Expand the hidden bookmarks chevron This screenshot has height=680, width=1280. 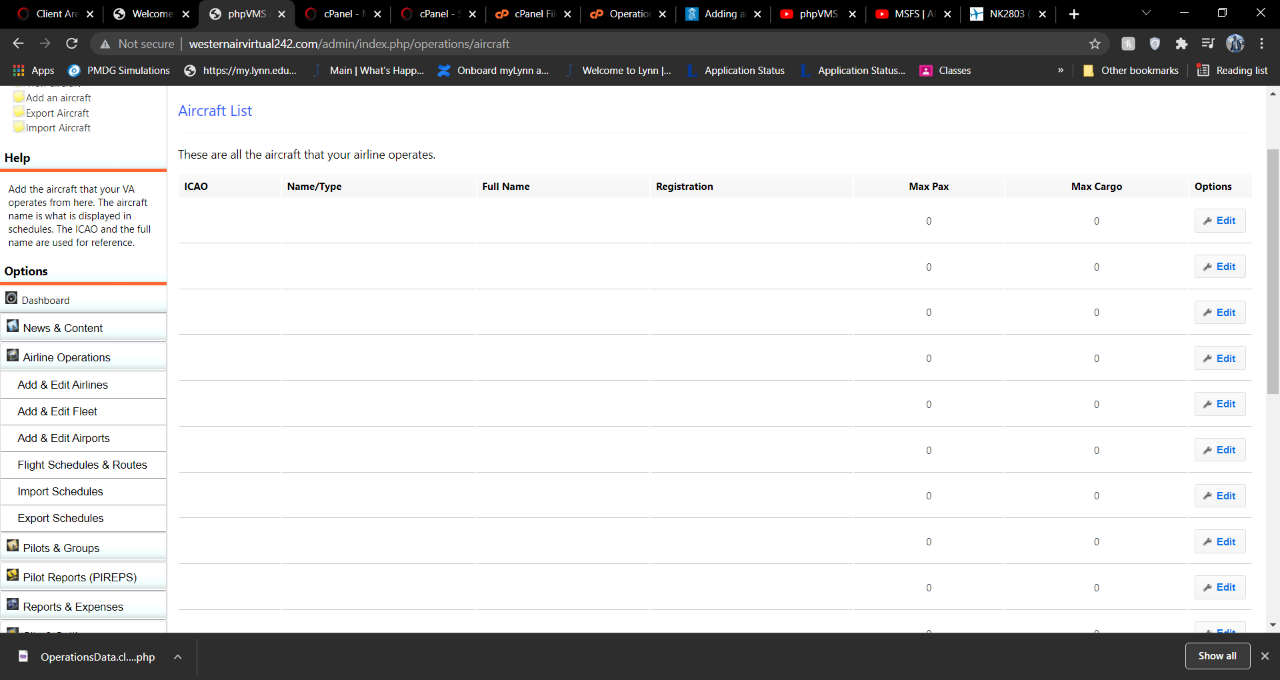[x=1060, y=71]
